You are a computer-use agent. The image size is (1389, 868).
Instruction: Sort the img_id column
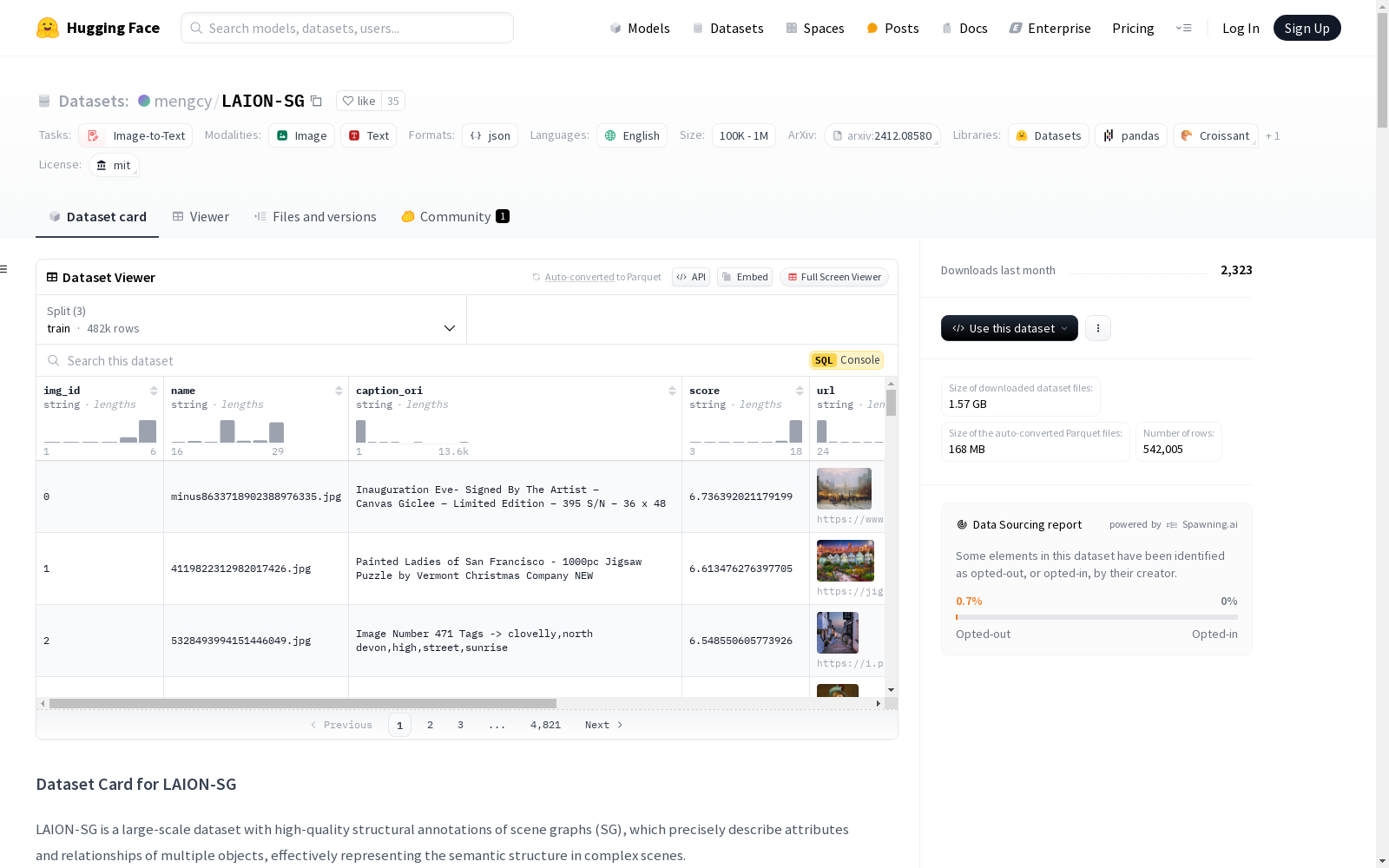click(x=154, y=391)
